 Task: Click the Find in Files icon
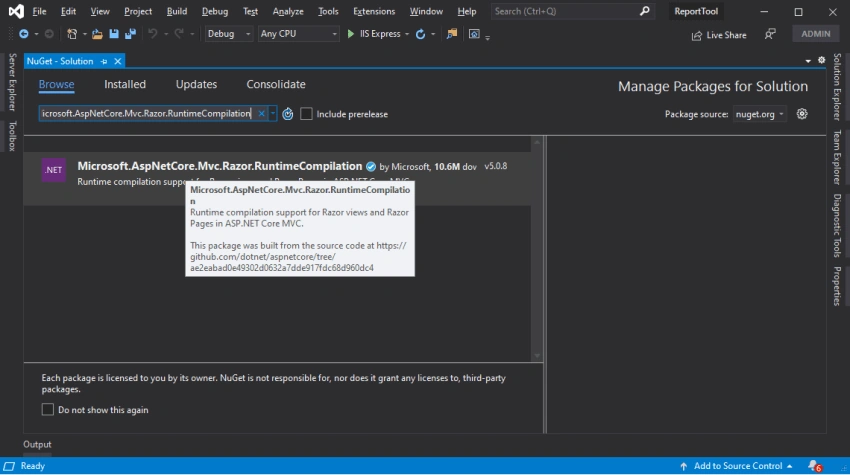[x=451, y=34]
